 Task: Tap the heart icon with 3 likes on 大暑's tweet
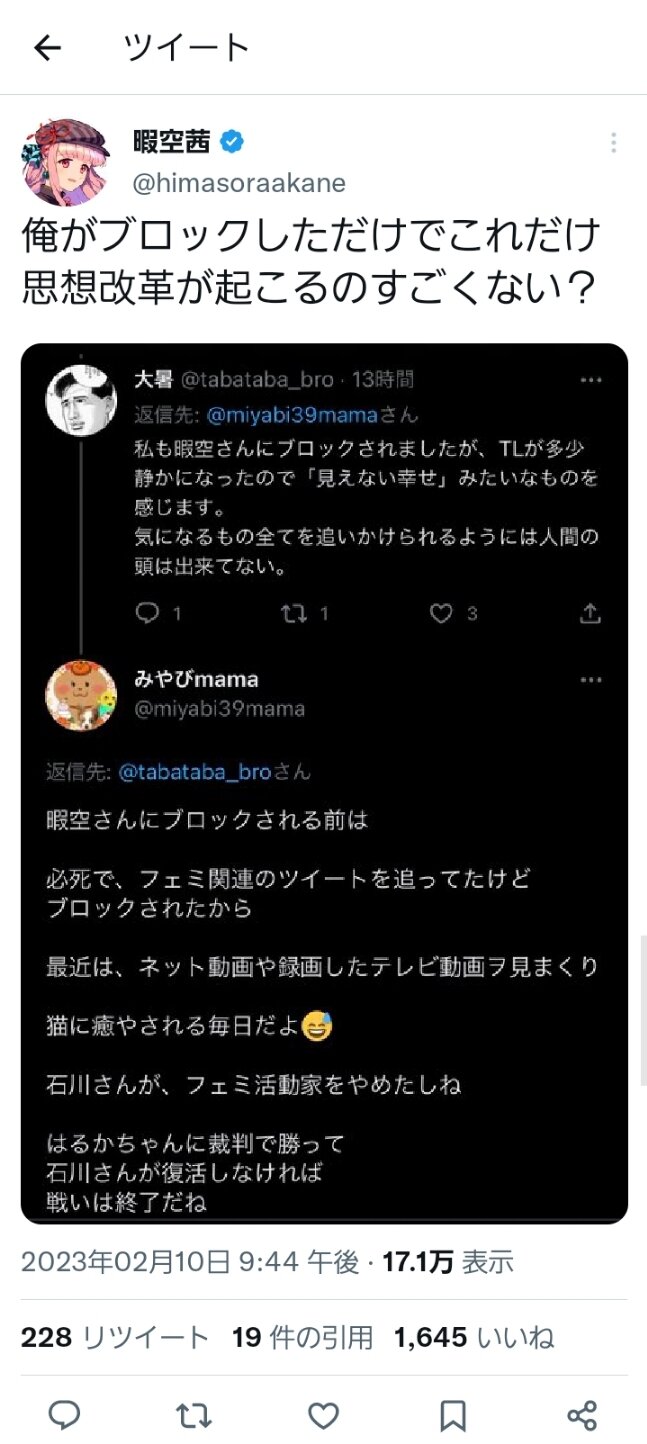[441, 613]
